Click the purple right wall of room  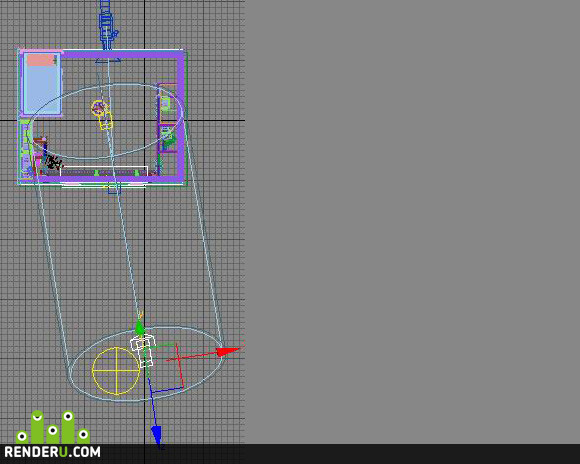tap(181, 117)
